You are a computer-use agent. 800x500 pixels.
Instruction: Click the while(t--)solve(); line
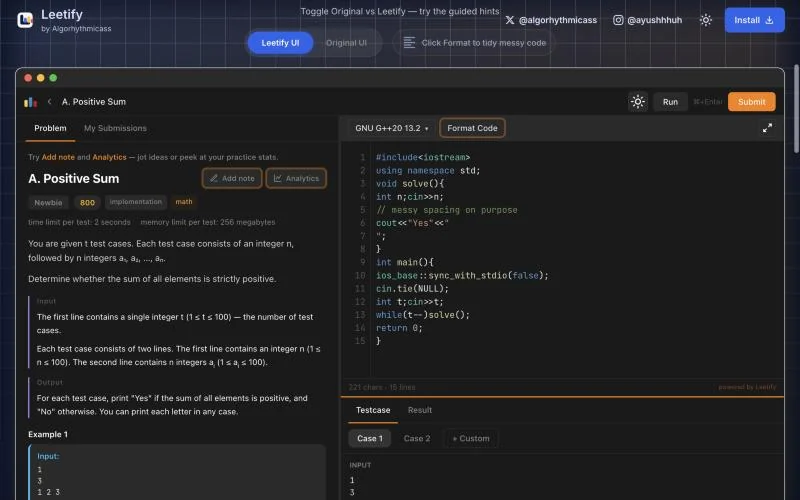[422, 315]
